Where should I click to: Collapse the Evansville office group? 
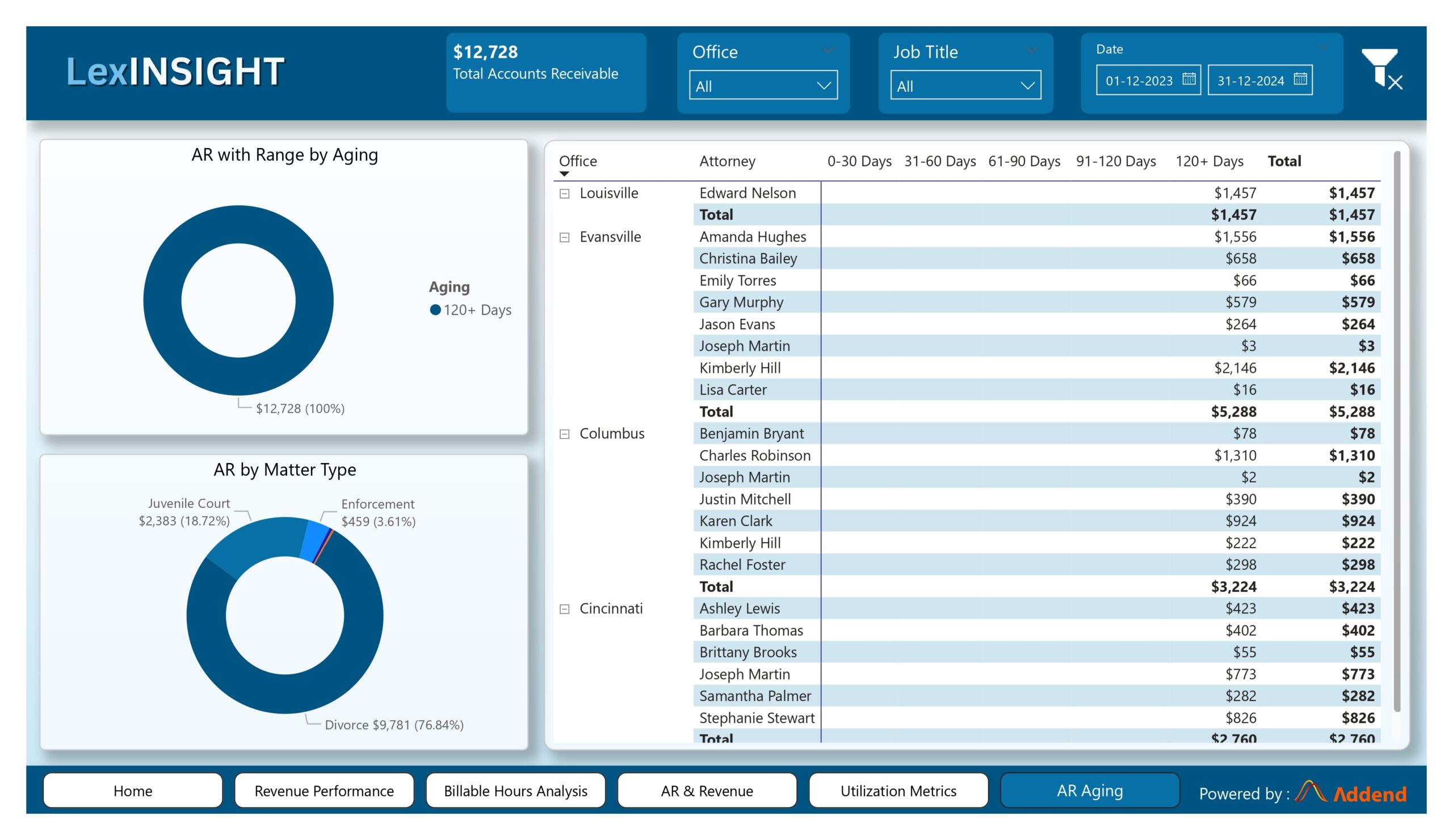click(x=565, y=238)
